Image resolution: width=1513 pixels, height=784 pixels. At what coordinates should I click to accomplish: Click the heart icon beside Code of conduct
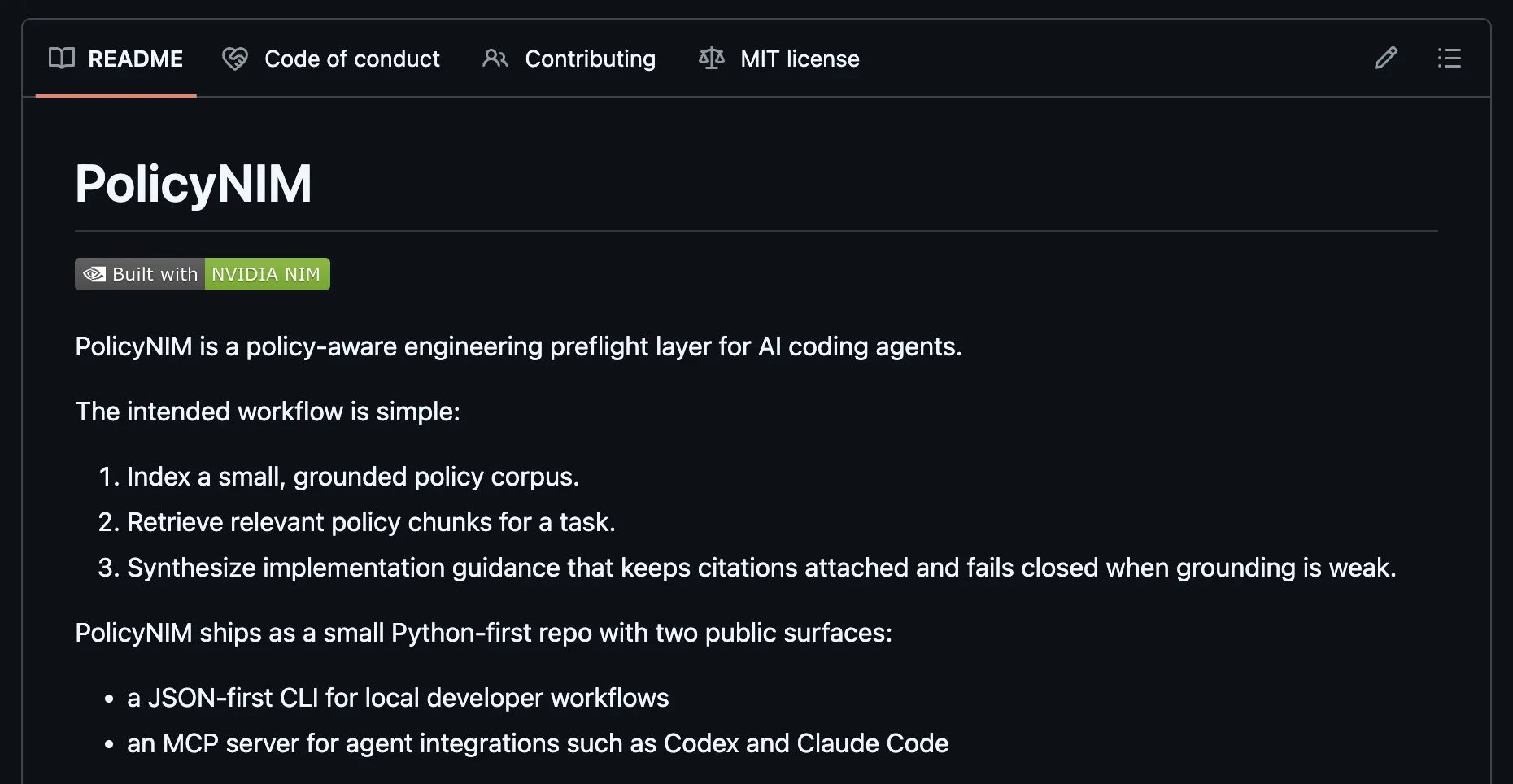[x=235, y=59]
